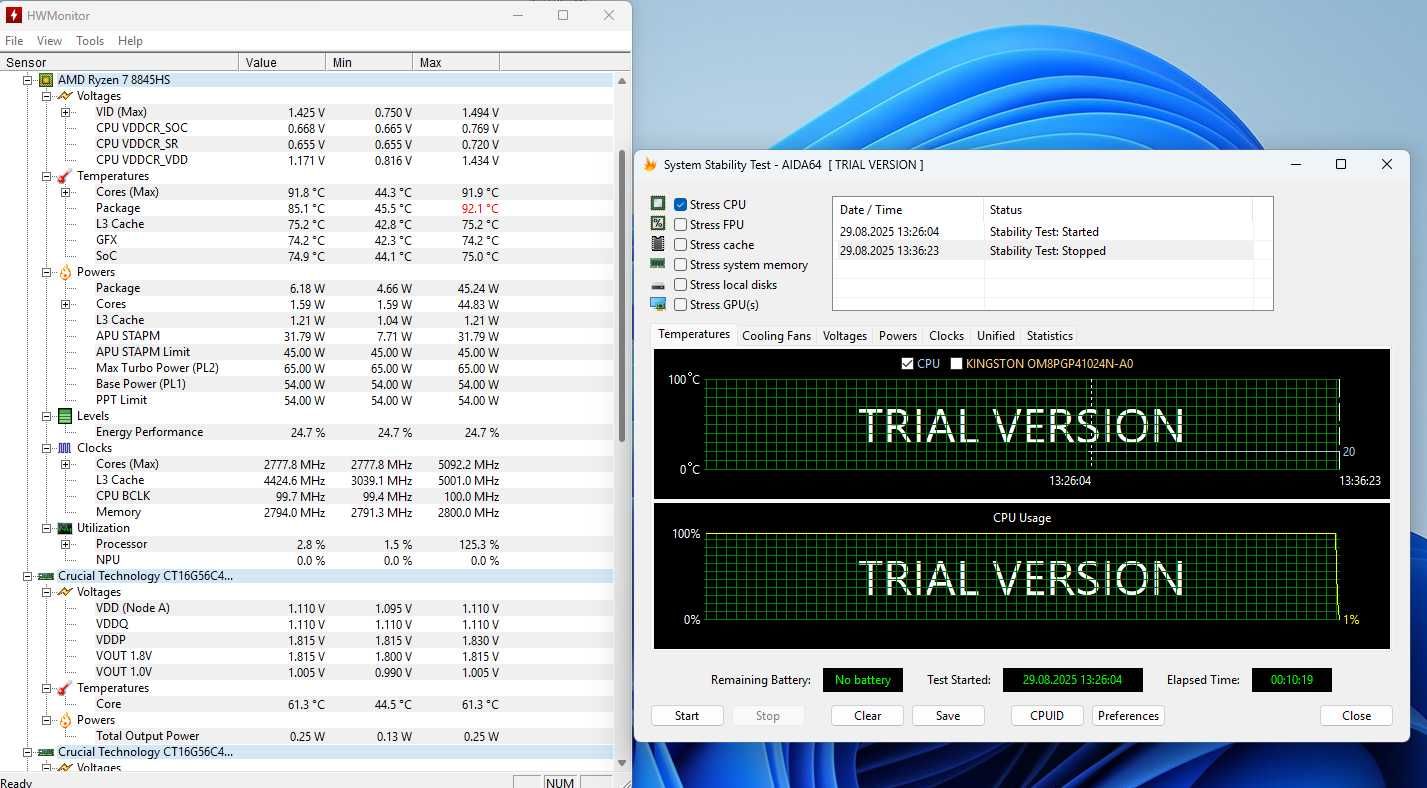Viewport: 1427px width, 788px height.
Task: Click the second Crucial Technology module icon
Action: 46,752
